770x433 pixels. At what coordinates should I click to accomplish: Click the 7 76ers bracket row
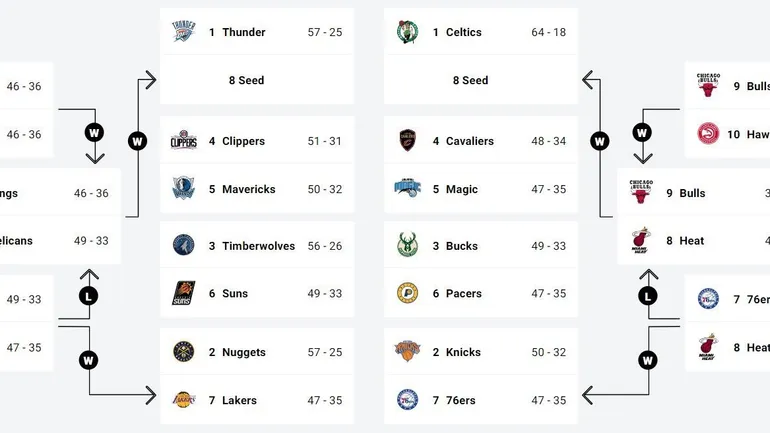[481, 400]
